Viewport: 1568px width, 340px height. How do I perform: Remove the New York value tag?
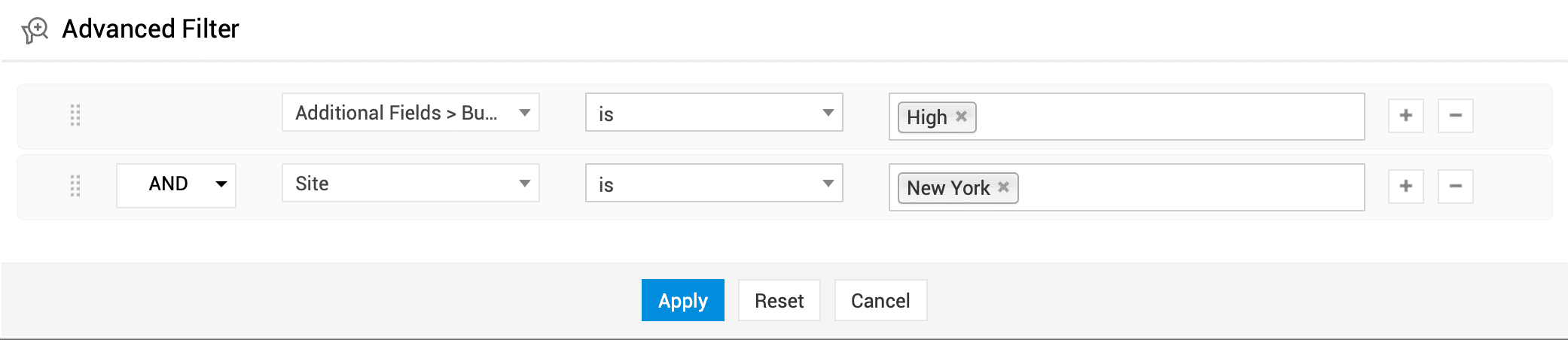tap(1003, 187)
